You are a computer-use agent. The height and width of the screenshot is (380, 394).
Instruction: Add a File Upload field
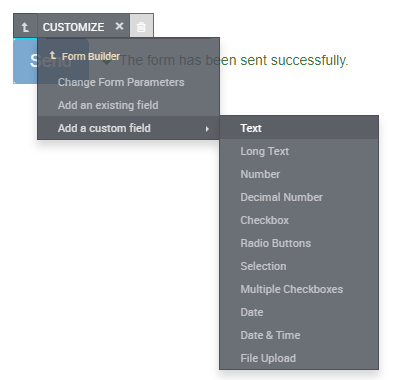tap(299, 358)
